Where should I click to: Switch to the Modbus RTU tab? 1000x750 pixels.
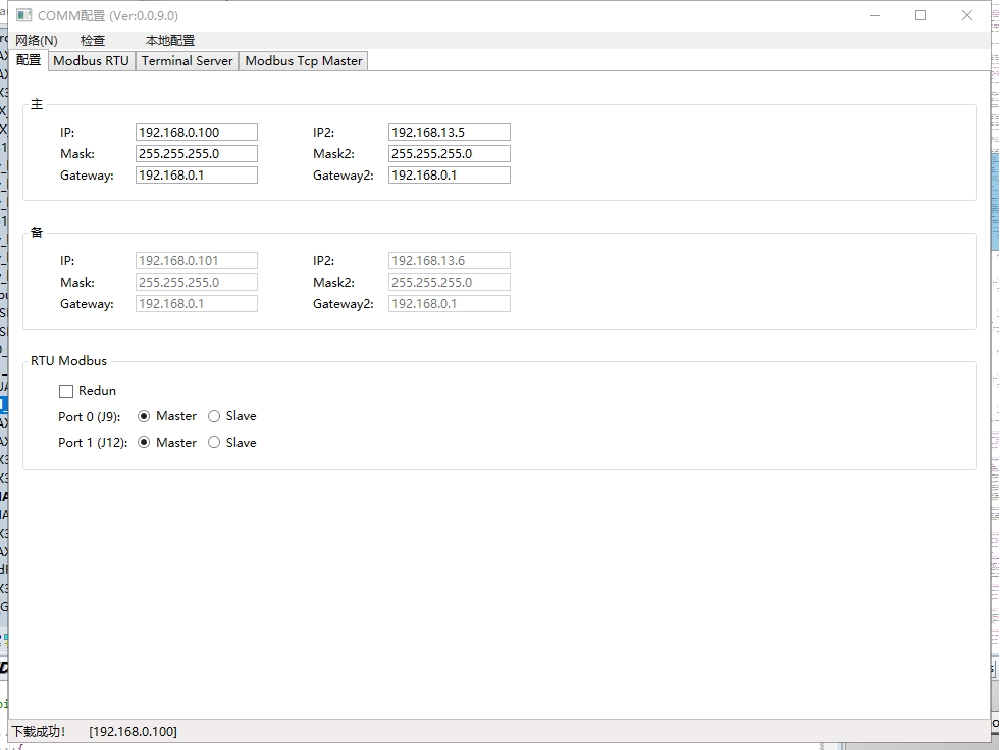[91, 61]
